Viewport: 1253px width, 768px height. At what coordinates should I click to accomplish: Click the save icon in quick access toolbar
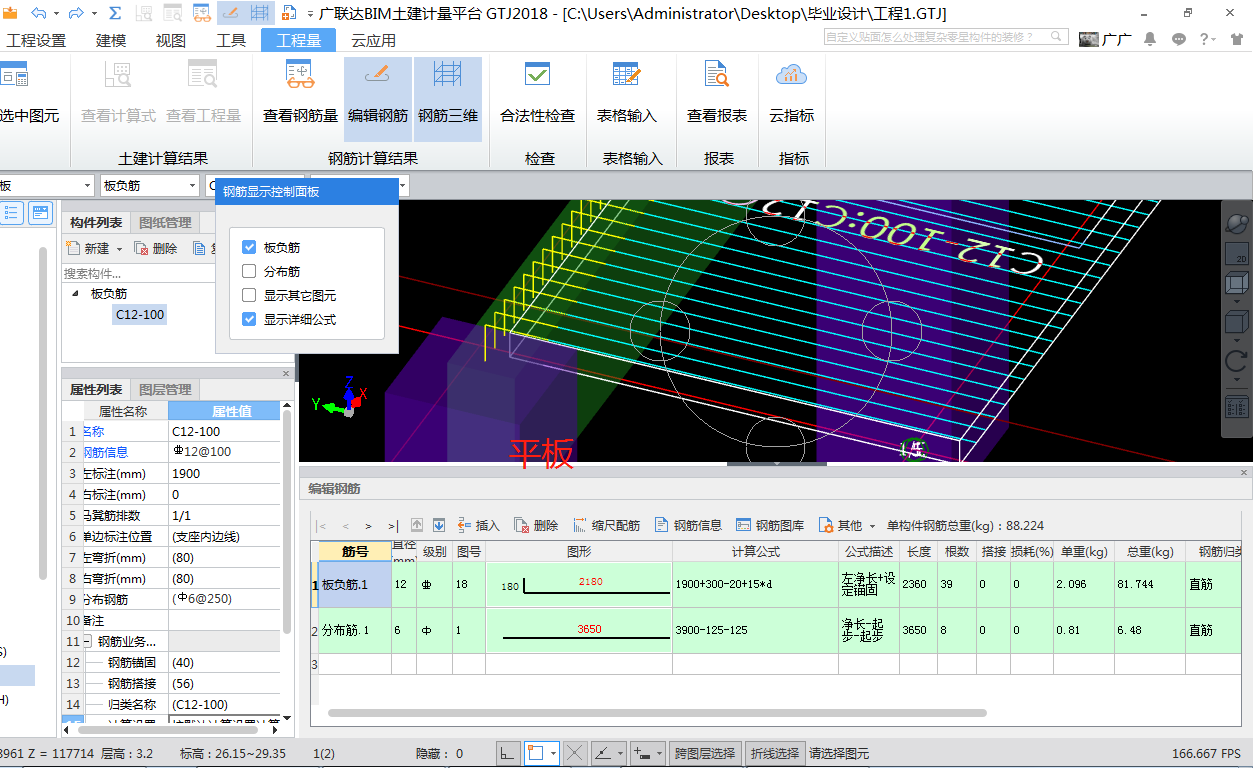point(11,13)
